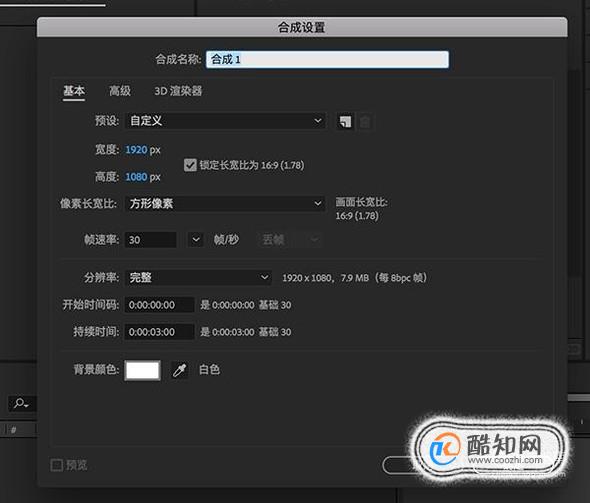Viewport: 590px width, 503px height.
Task: Open the 3D 渲染器 tab
Action: (178, 91)
